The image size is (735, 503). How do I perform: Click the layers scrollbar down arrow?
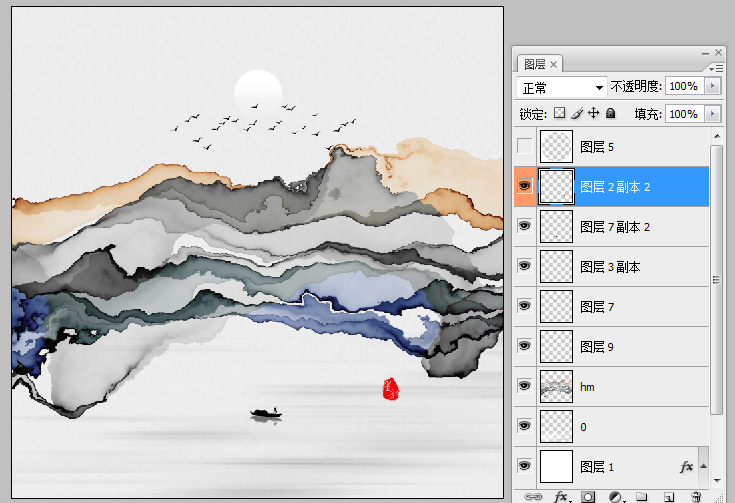[717, 480]
